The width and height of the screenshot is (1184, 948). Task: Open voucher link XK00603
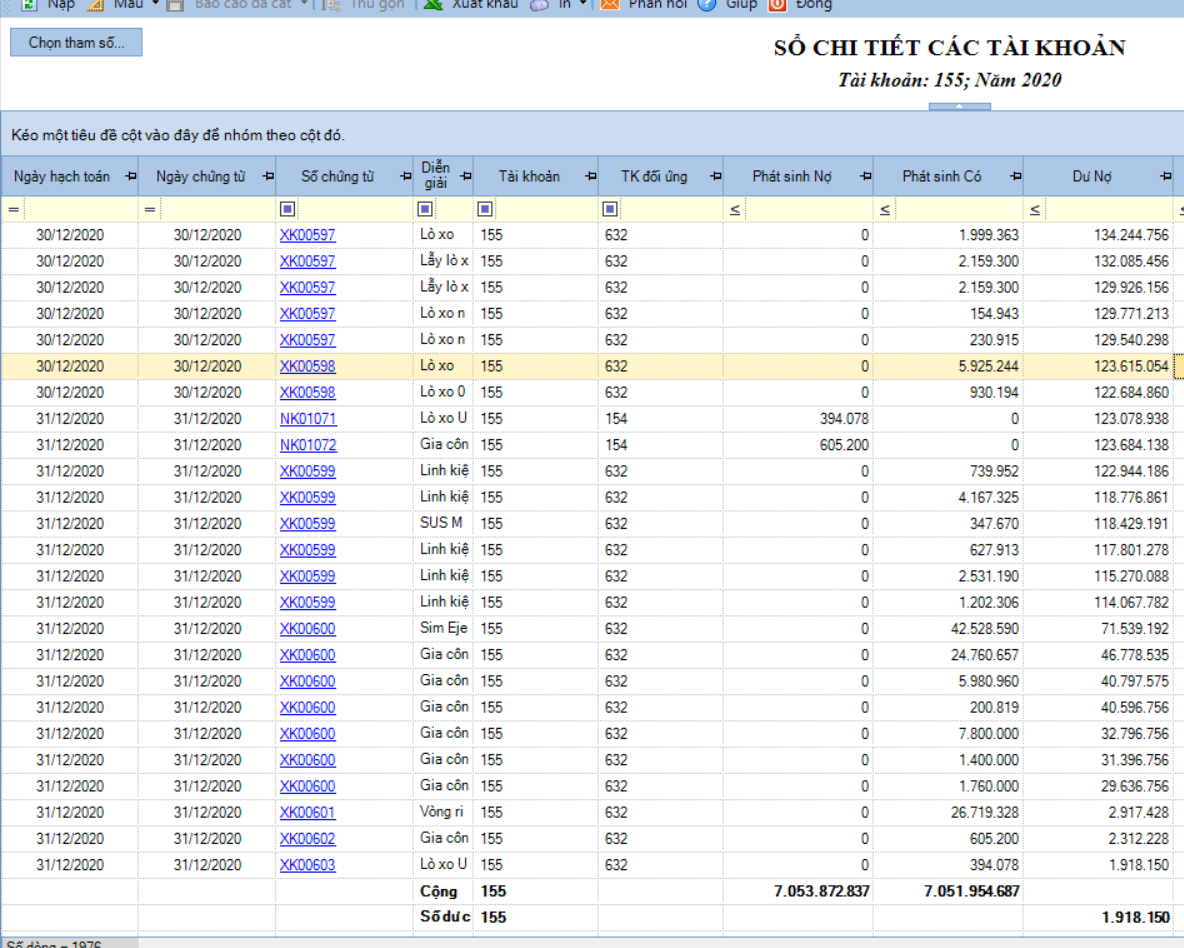pyautogui.click(x=307, y=865)
